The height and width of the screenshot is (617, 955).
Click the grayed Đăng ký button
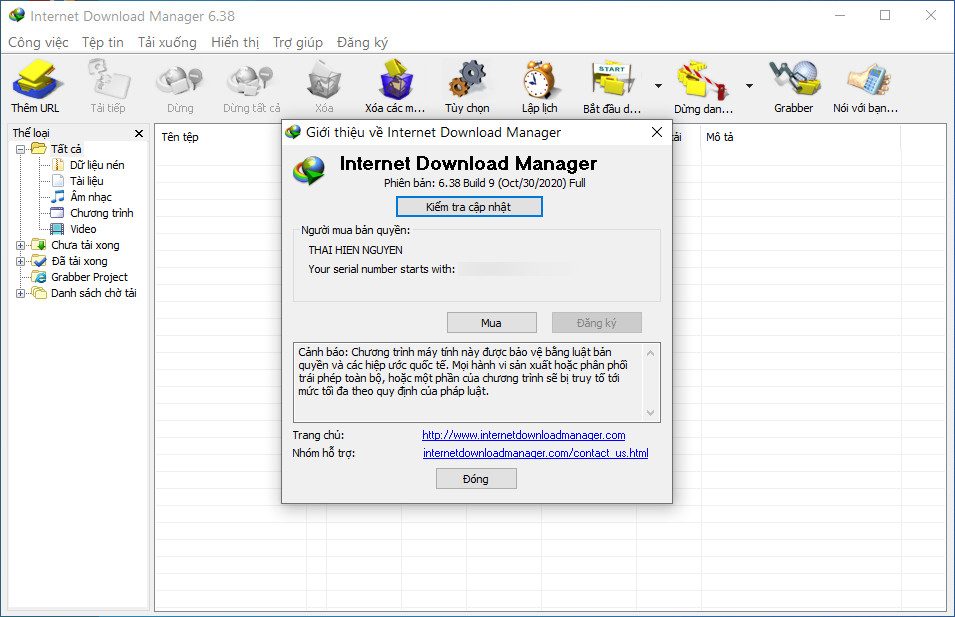[x=597, y=323]
